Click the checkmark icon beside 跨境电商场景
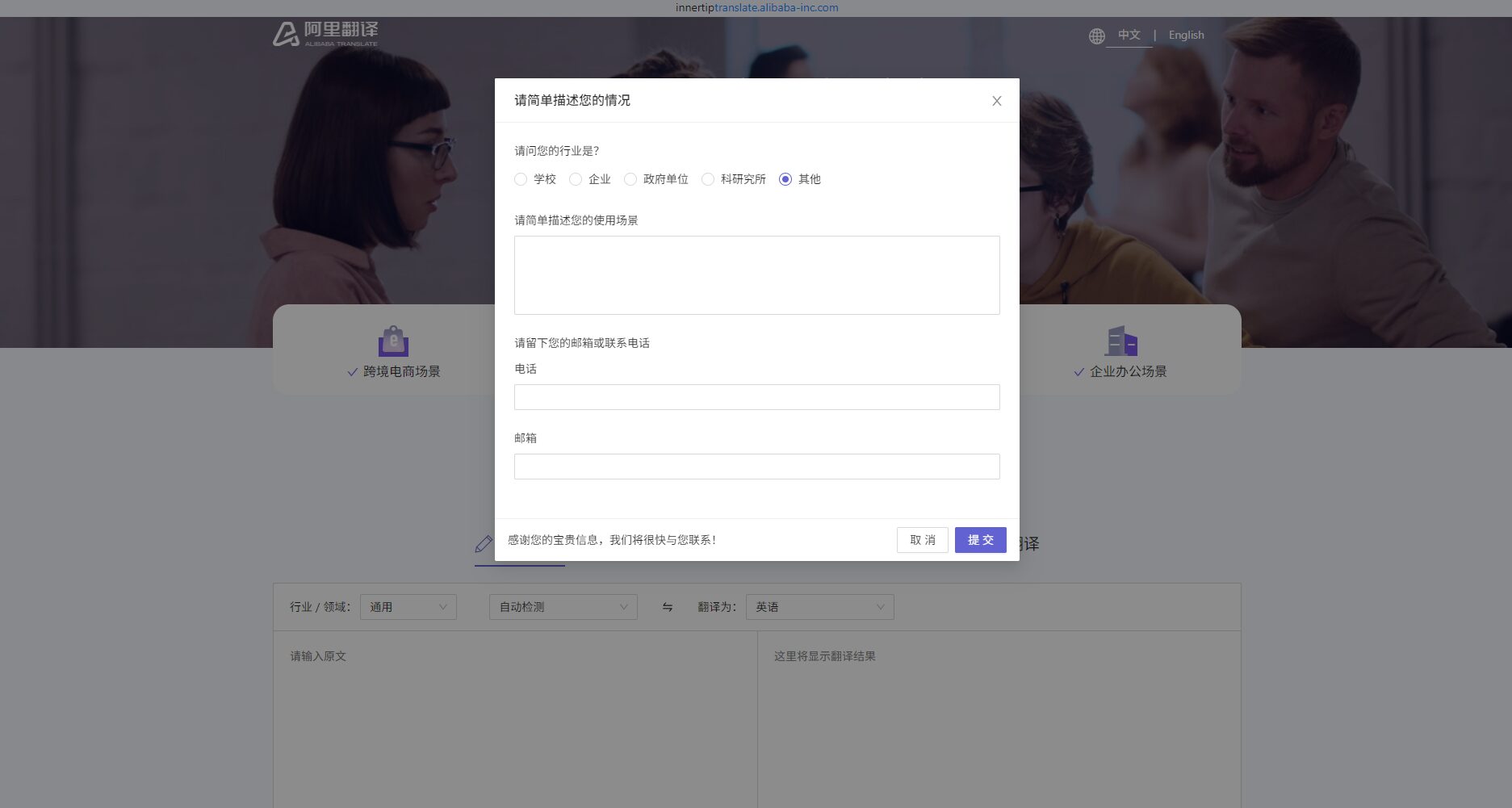1512x808 pixels. pyautogui.click(x=352, y=371)
